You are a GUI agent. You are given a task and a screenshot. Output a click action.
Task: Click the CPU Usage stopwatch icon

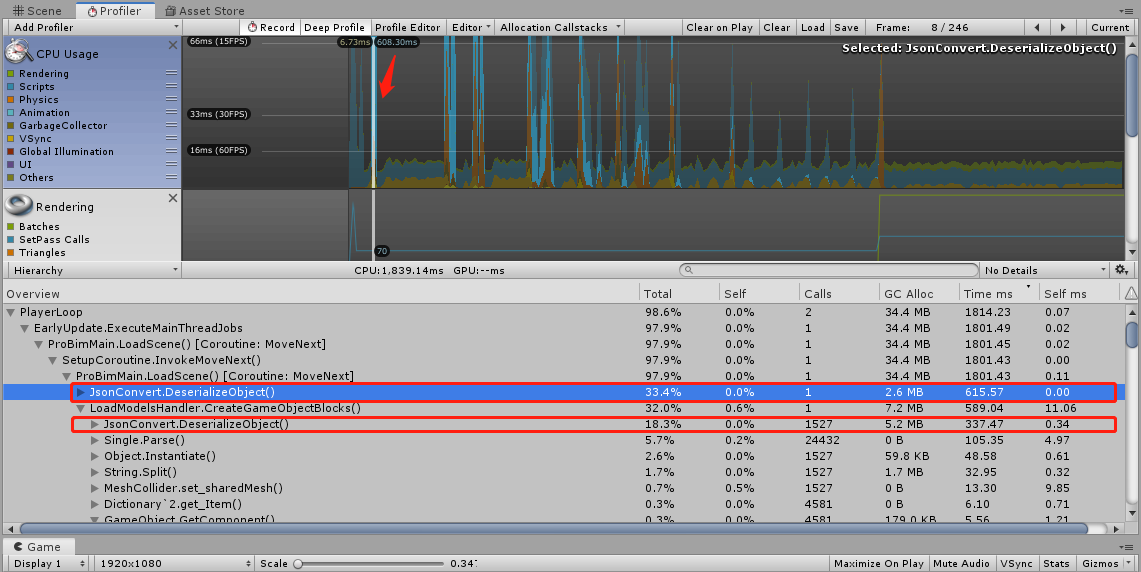tap(17, 52)
